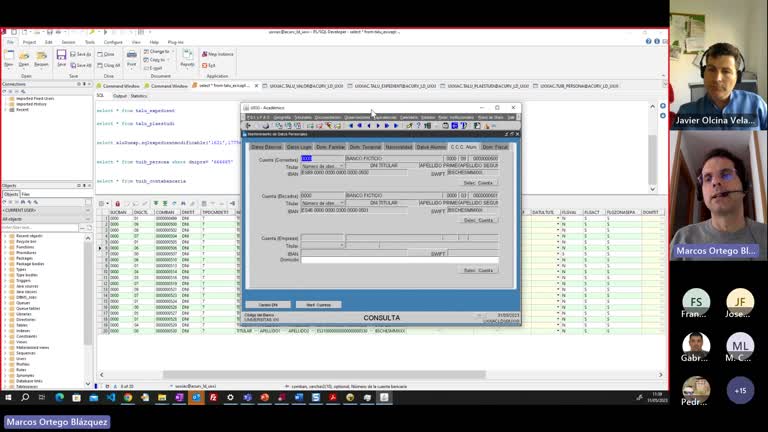Switch to the Statistics sub-tab
Screen dimensions: 768x432
[x=139, y=96]
